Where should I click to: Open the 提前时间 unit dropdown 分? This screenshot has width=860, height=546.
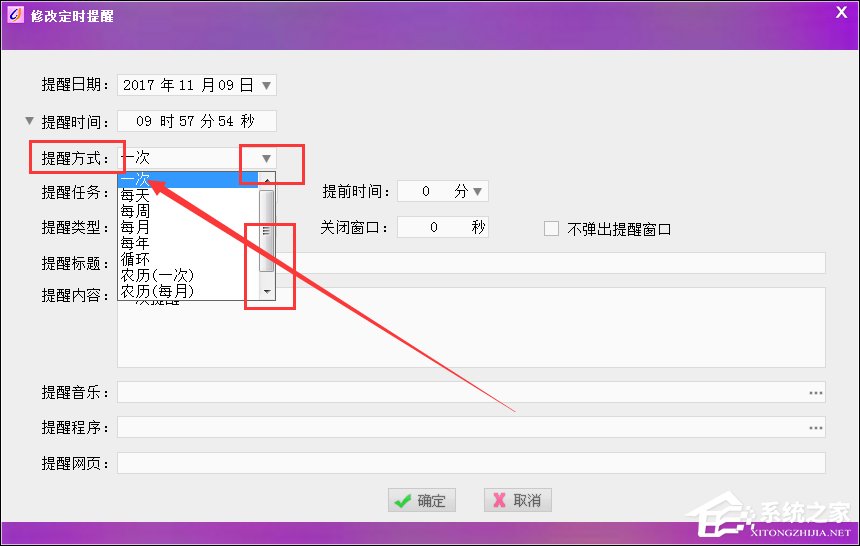pos(478,192)
